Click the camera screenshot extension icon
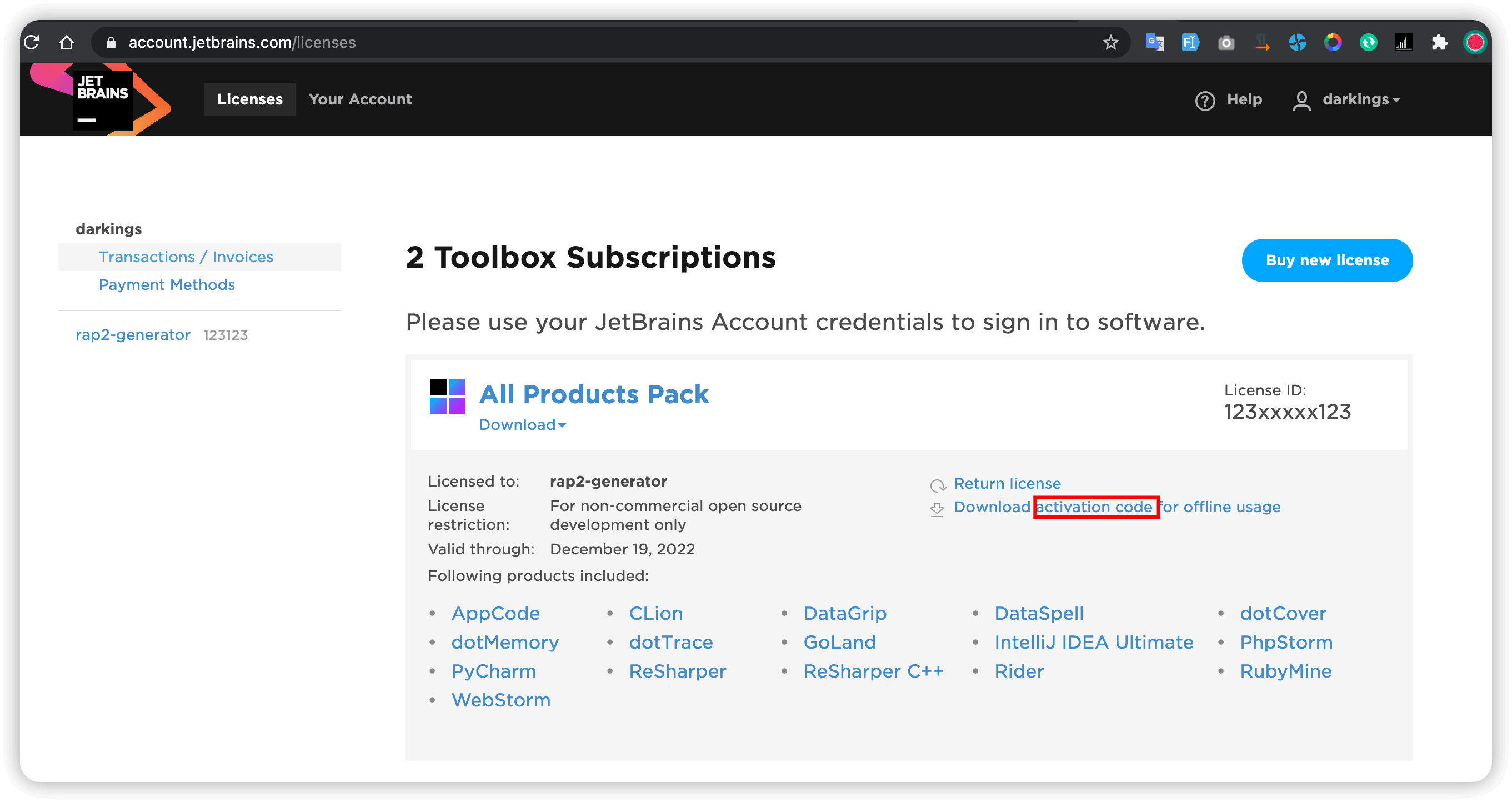This screenshot has height=802, width=1512. click(x=1226, y=42)
